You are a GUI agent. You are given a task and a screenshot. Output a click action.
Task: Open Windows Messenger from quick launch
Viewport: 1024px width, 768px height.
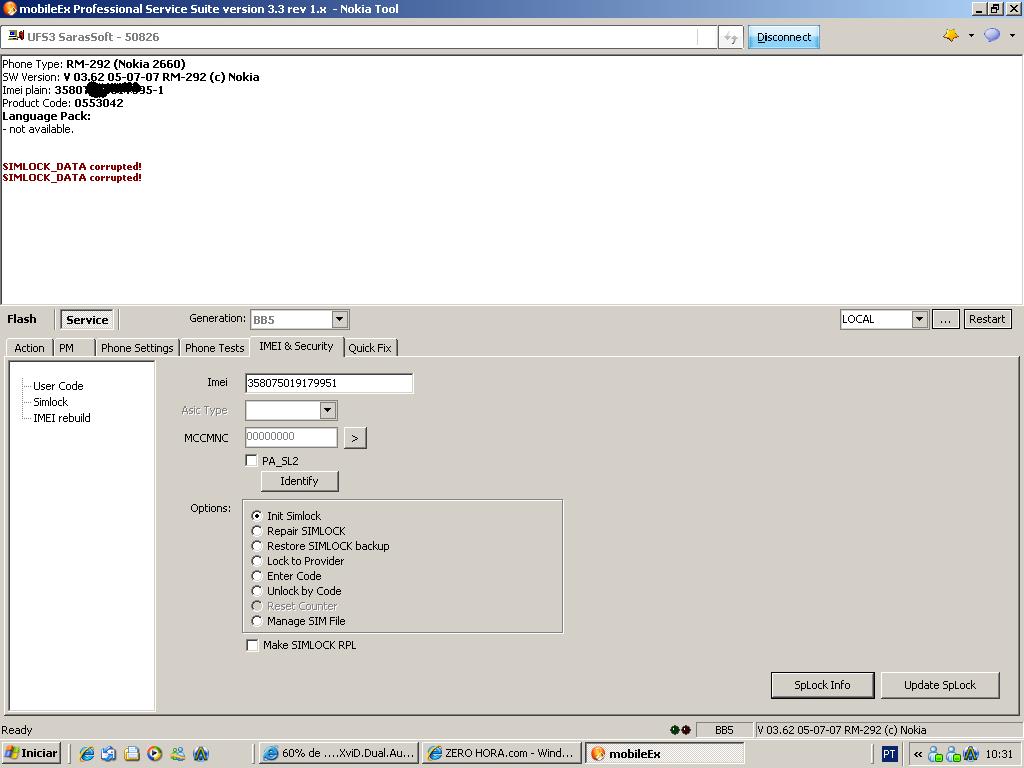178,754
